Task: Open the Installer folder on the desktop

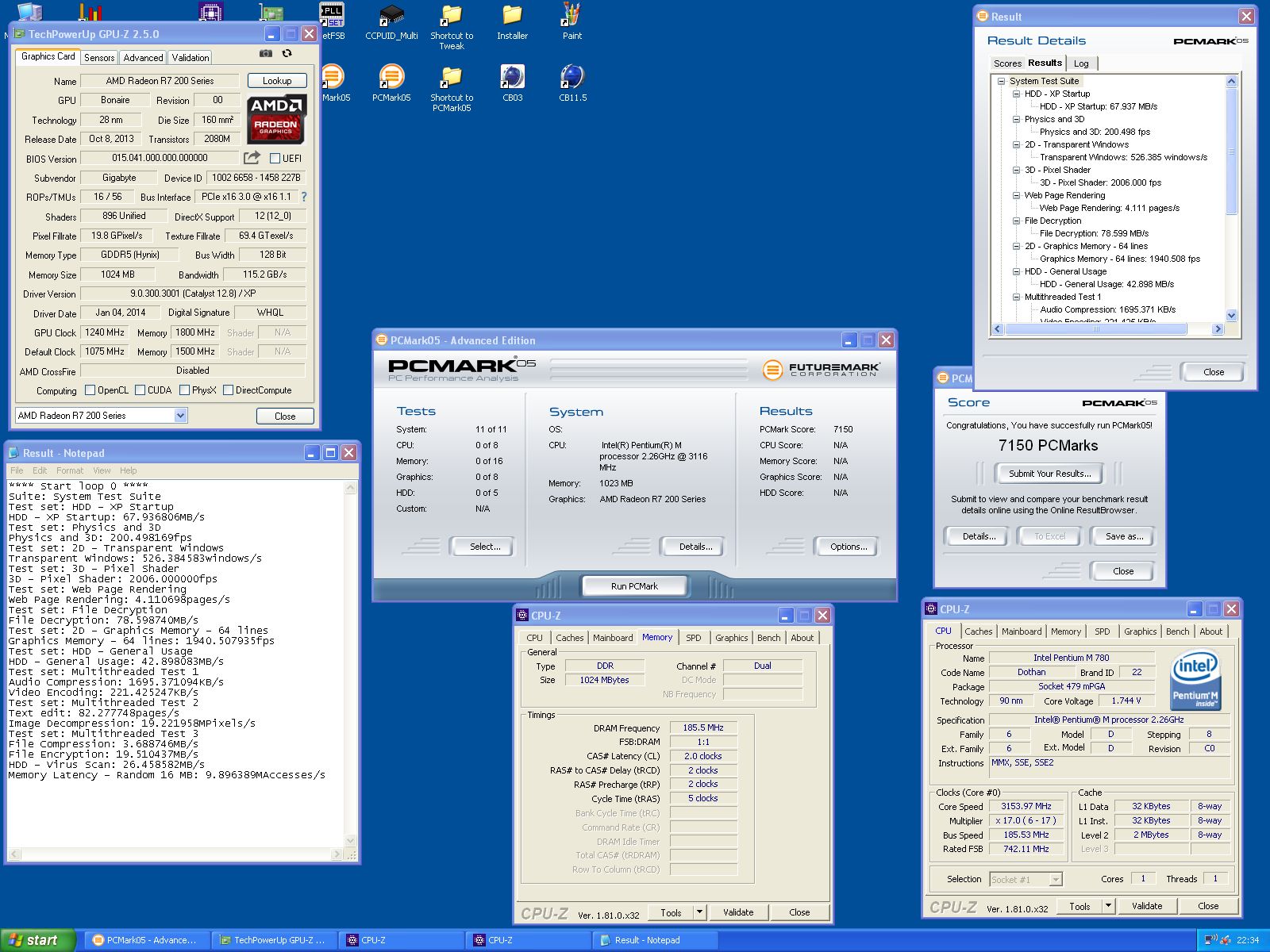Action: coord(512,21)
